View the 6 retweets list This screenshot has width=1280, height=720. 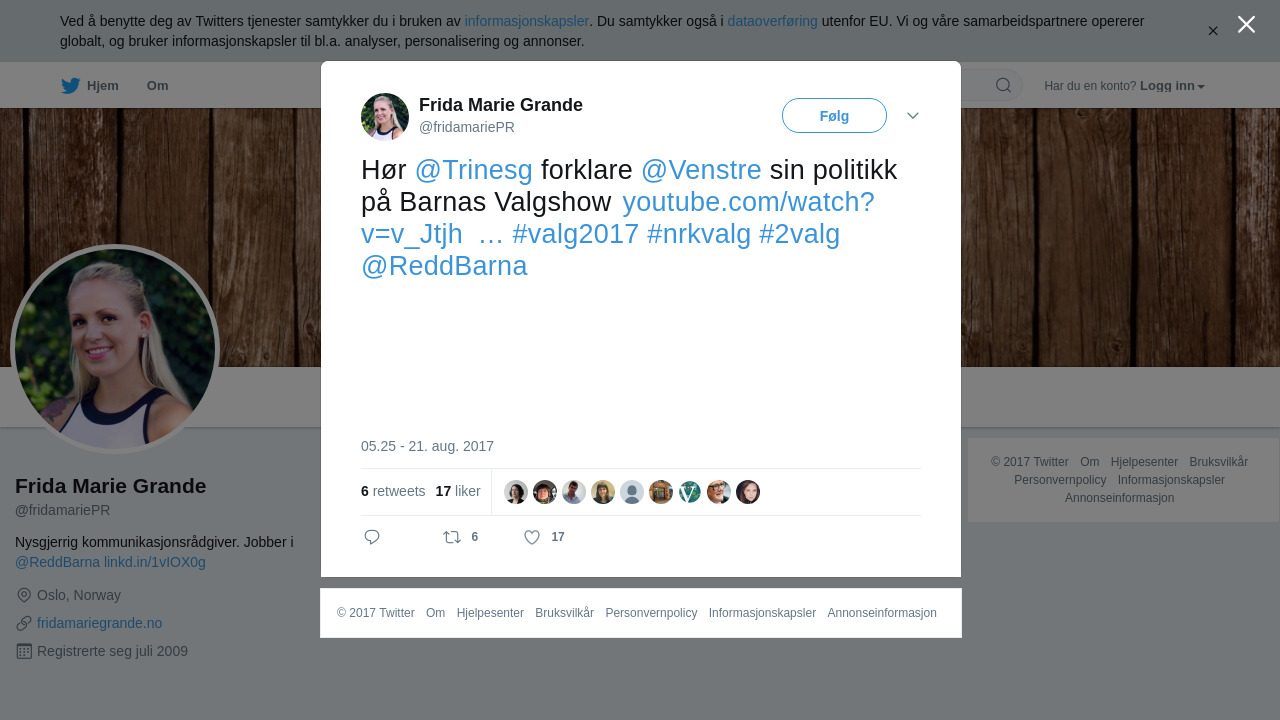(x=393, y=492)
